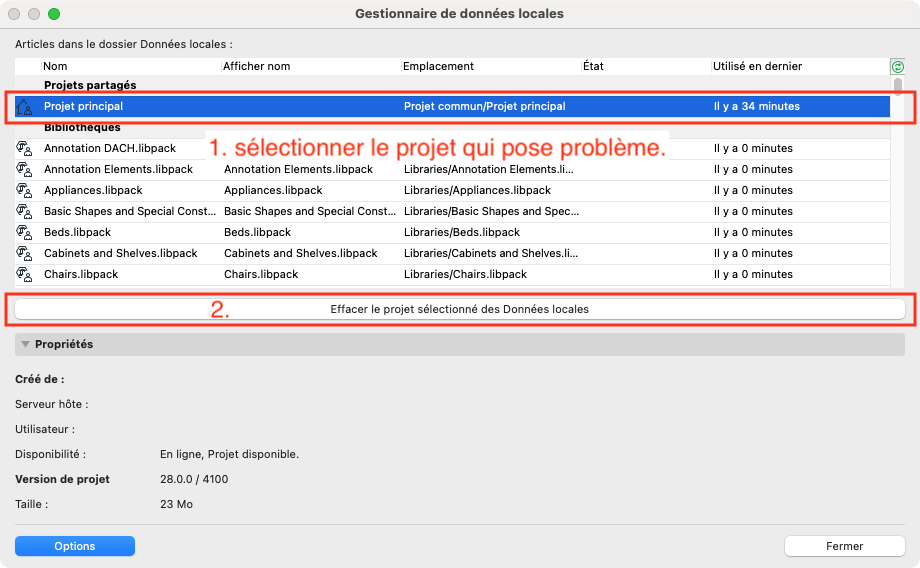Click Libraries/Basic Shapes and Spec... location cell
The height and width of the screenshot is (568, 920).
click(x=492, y=211)
